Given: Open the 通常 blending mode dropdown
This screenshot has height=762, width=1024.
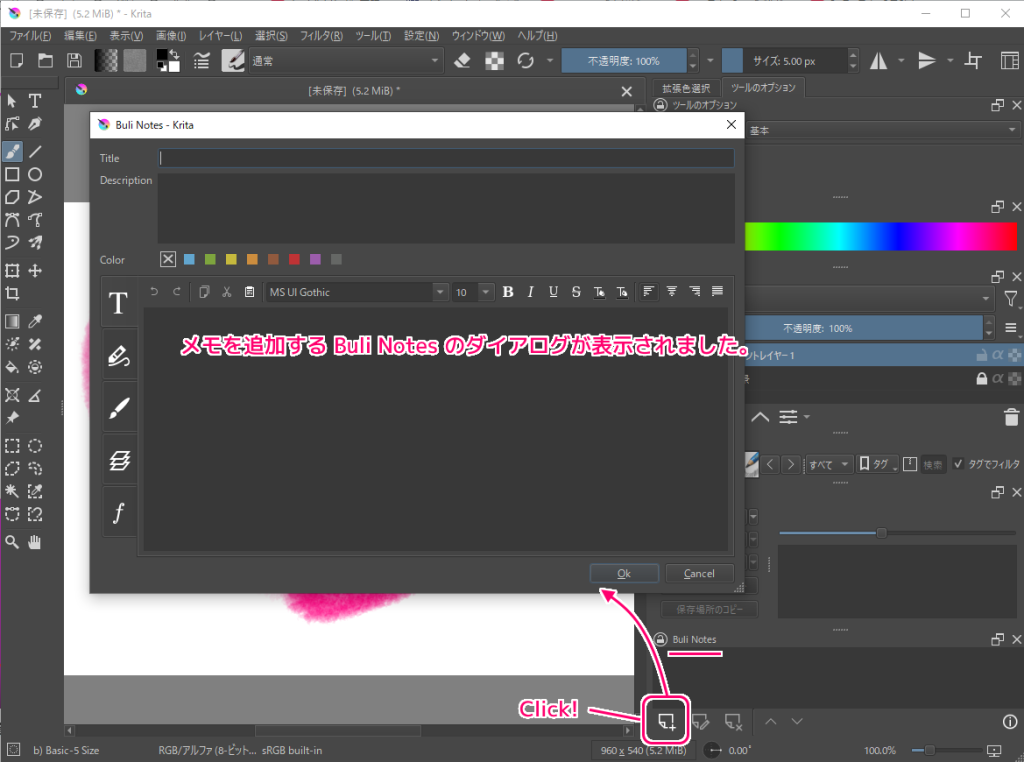Looking at the screenshot, I should (x=346, y=61).
